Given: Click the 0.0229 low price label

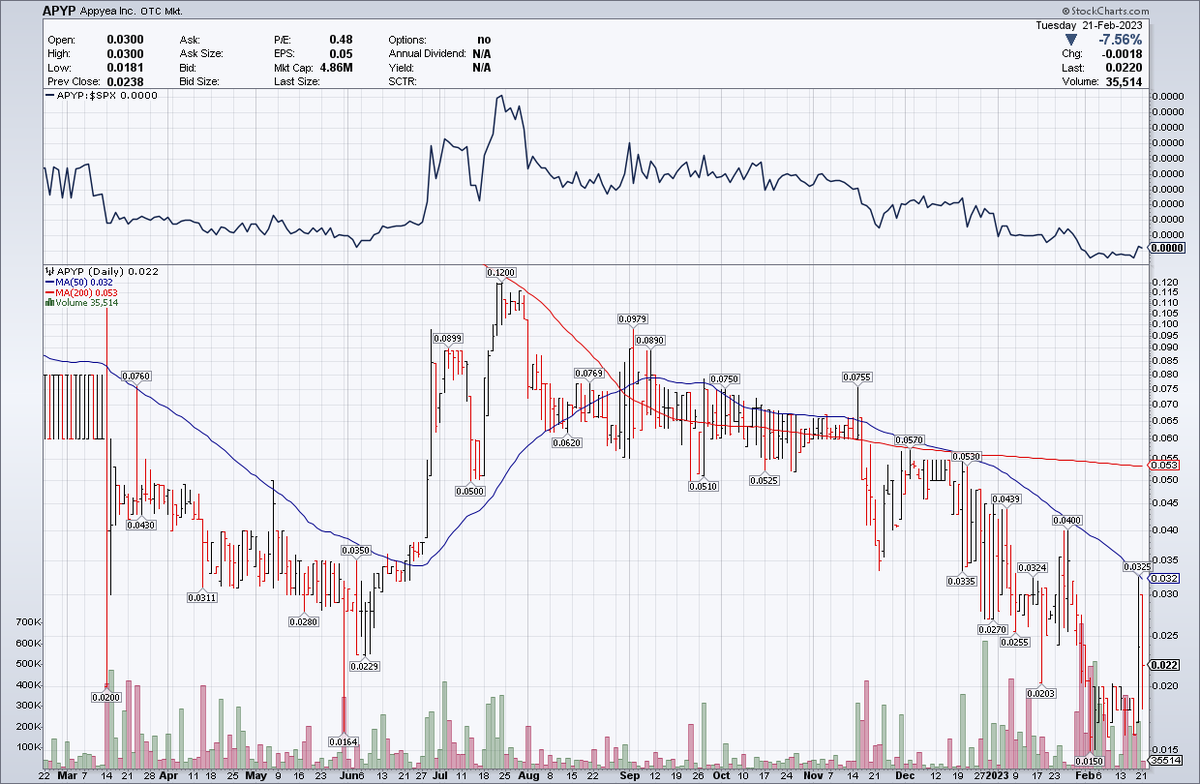Looking at the screenshot, I should pos(363,665).
